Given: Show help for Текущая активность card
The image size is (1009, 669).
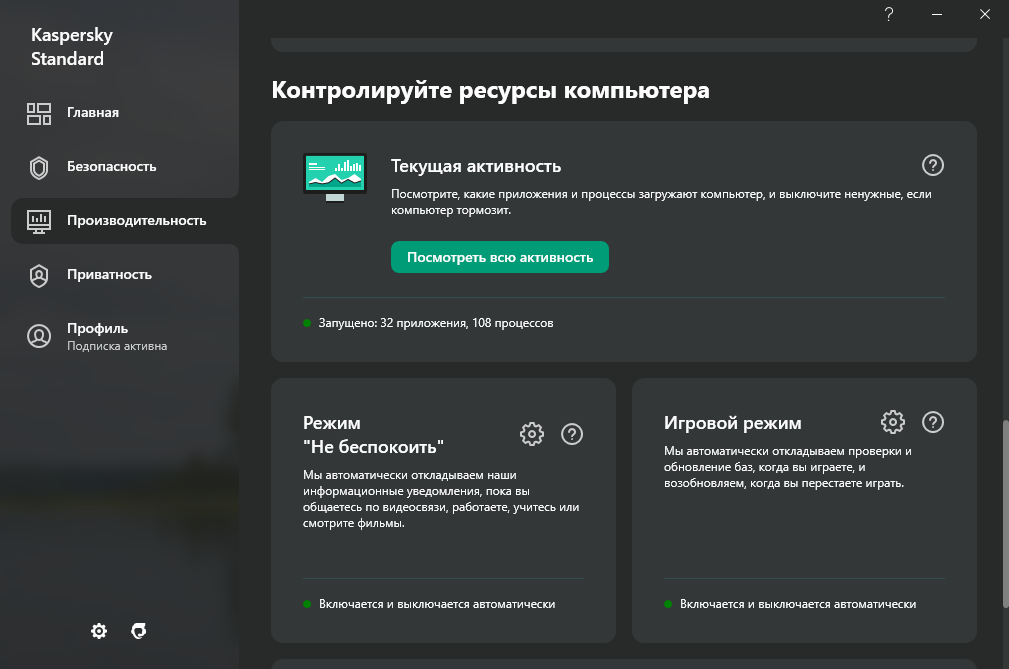Looking at the screenshot, I should coord(932,166).
